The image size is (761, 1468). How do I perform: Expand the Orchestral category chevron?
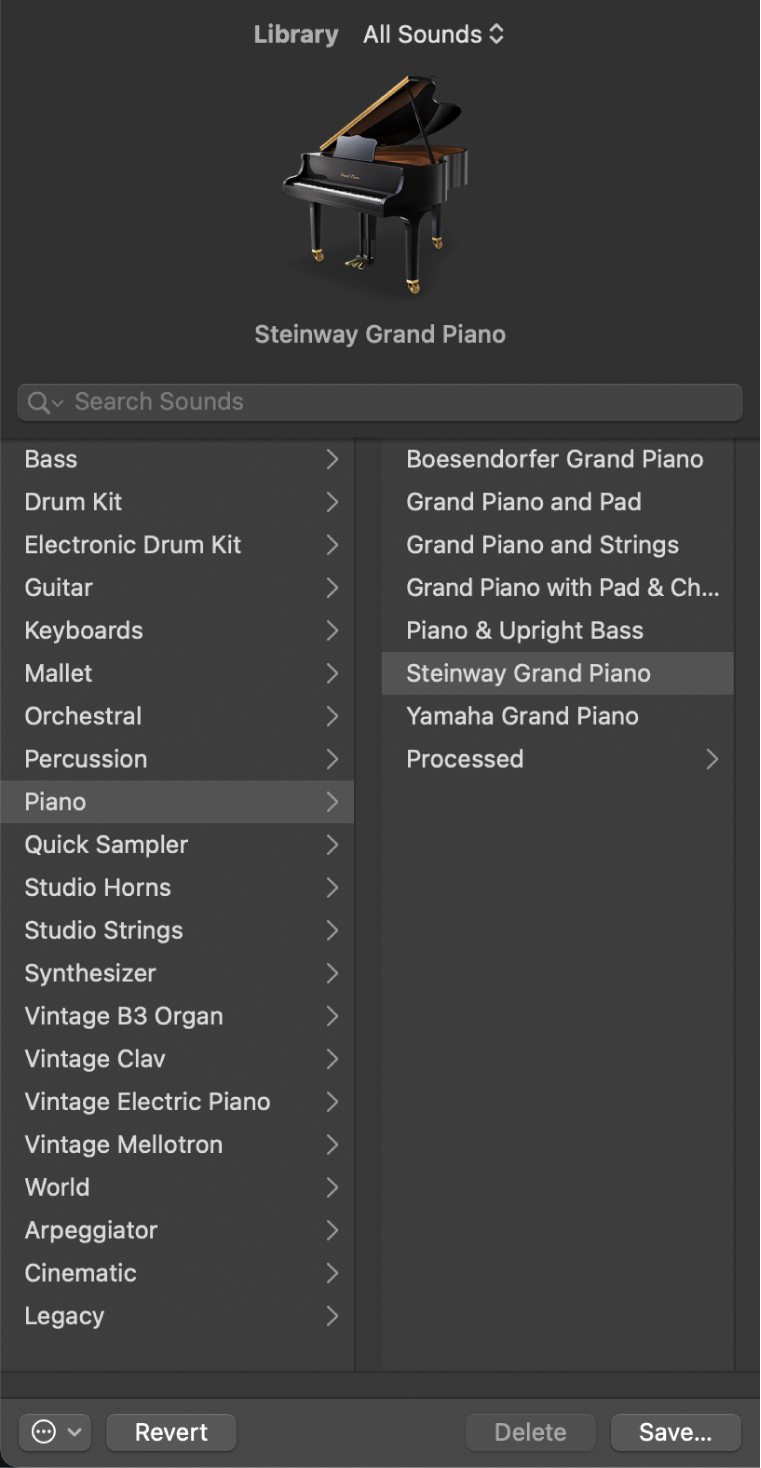tap(332, 717)
